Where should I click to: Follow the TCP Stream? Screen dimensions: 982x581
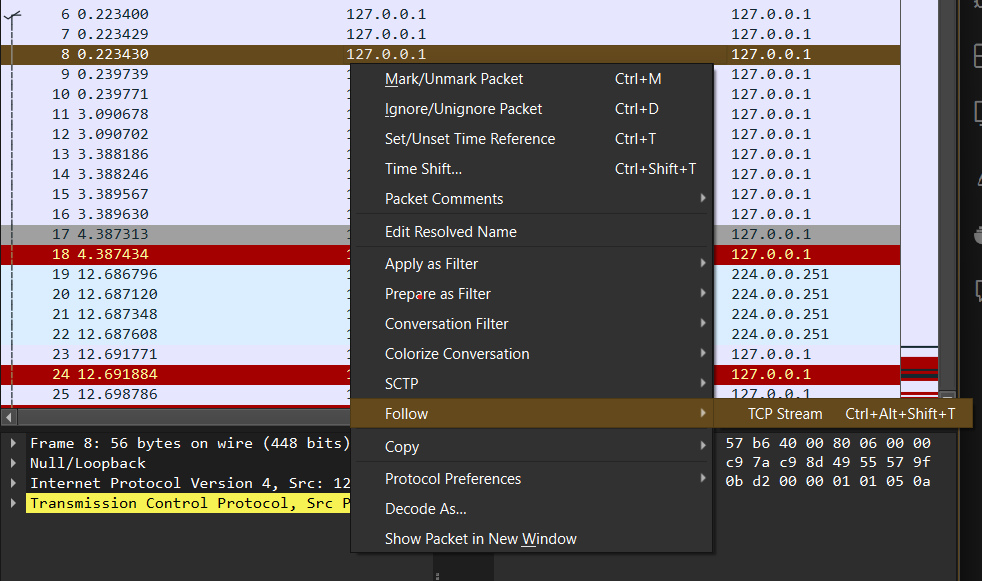[785, 414]
